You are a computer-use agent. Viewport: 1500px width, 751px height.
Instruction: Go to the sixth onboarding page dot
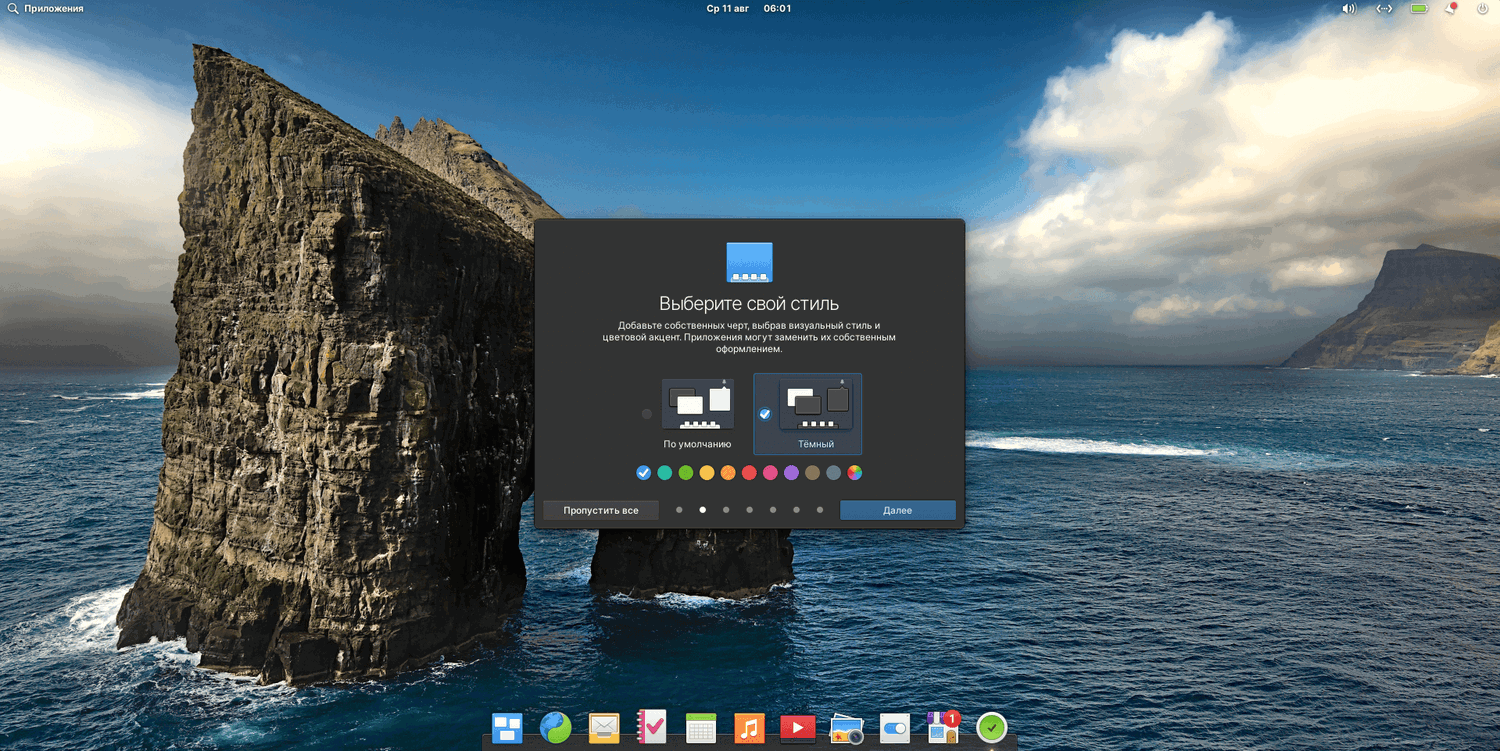coord(796,510)
